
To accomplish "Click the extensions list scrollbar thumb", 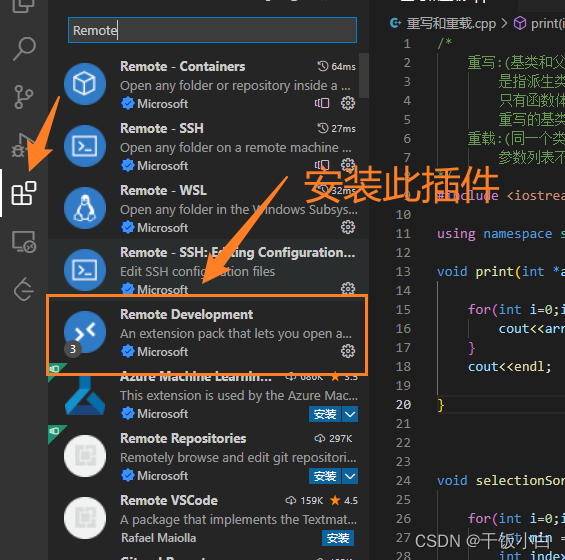I will click(x=364, y=75).
